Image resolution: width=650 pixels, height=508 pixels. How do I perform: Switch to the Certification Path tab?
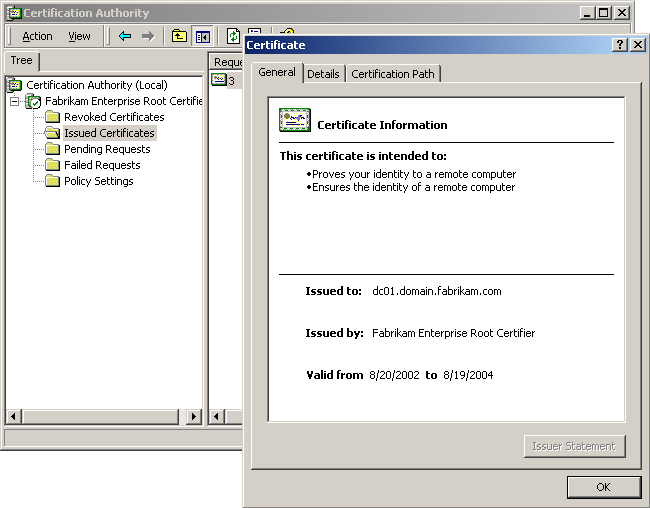(x=392, y=74)
